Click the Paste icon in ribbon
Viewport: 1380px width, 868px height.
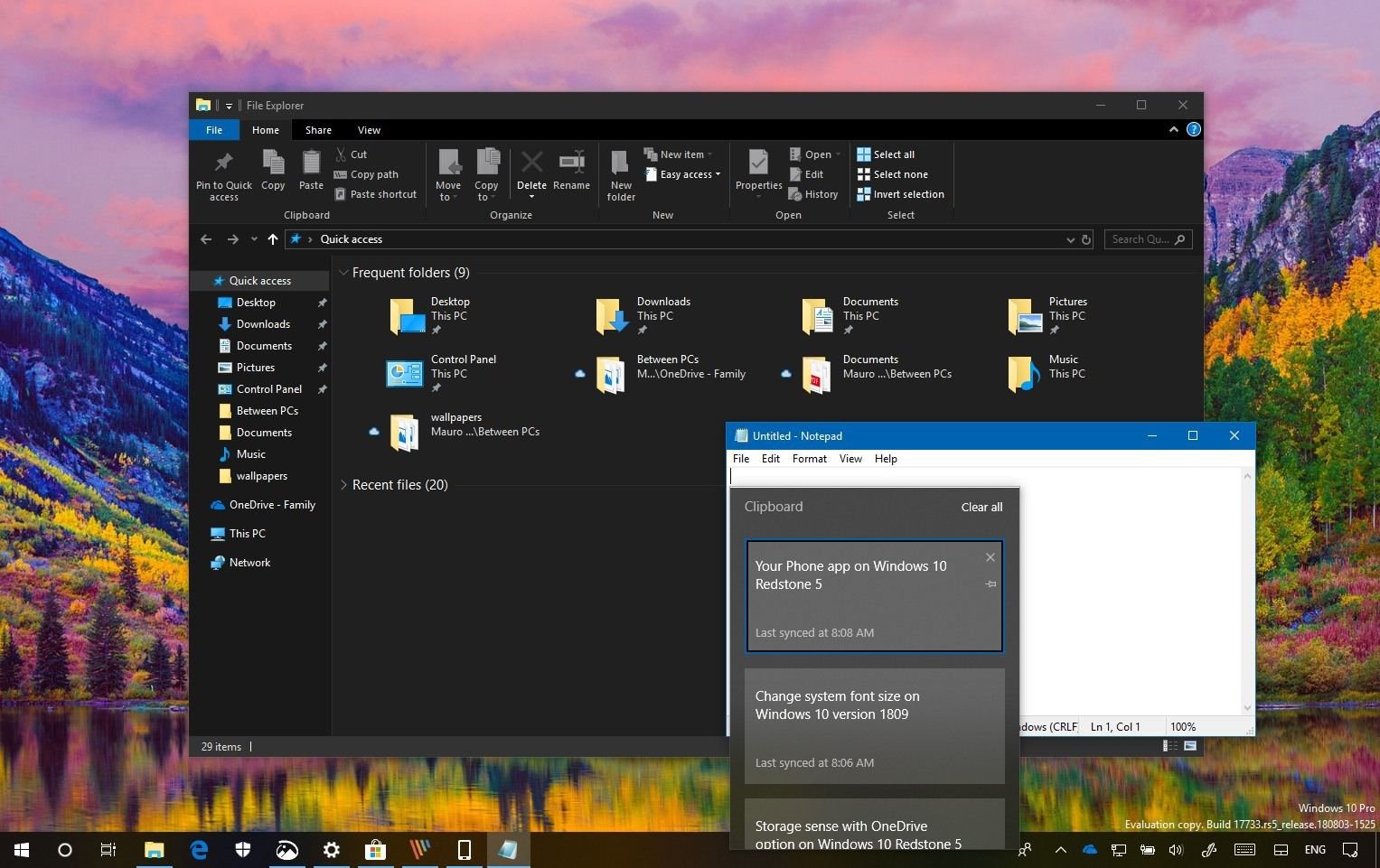[311, 163]
